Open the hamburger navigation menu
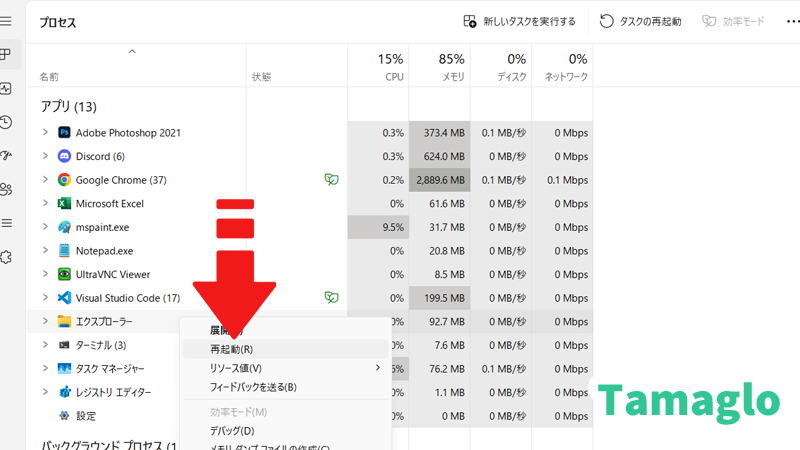The height and width of the screenshot is (450, 800). (x=6, y=21)
